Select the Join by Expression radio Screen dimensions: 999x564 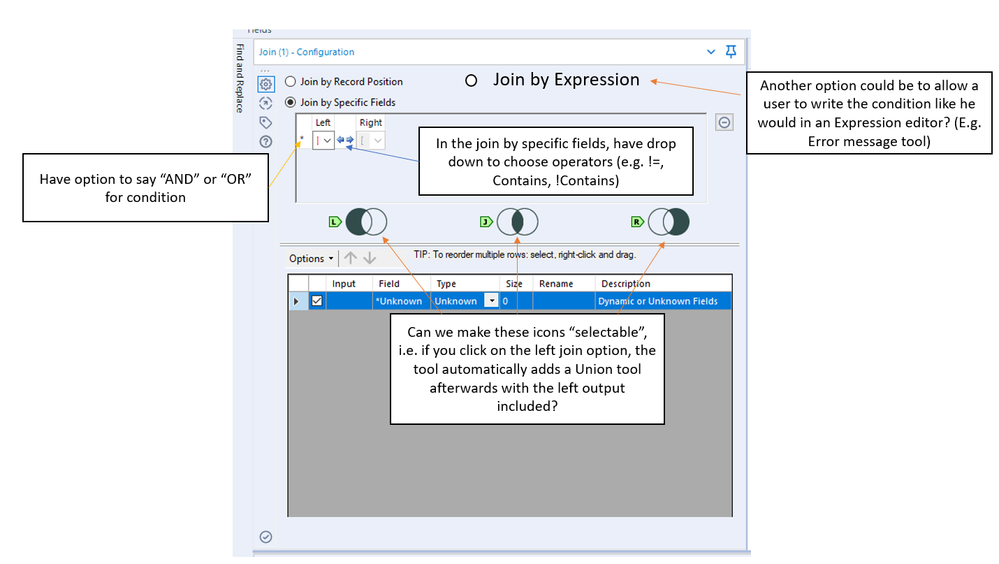click(x=471, y=81)
